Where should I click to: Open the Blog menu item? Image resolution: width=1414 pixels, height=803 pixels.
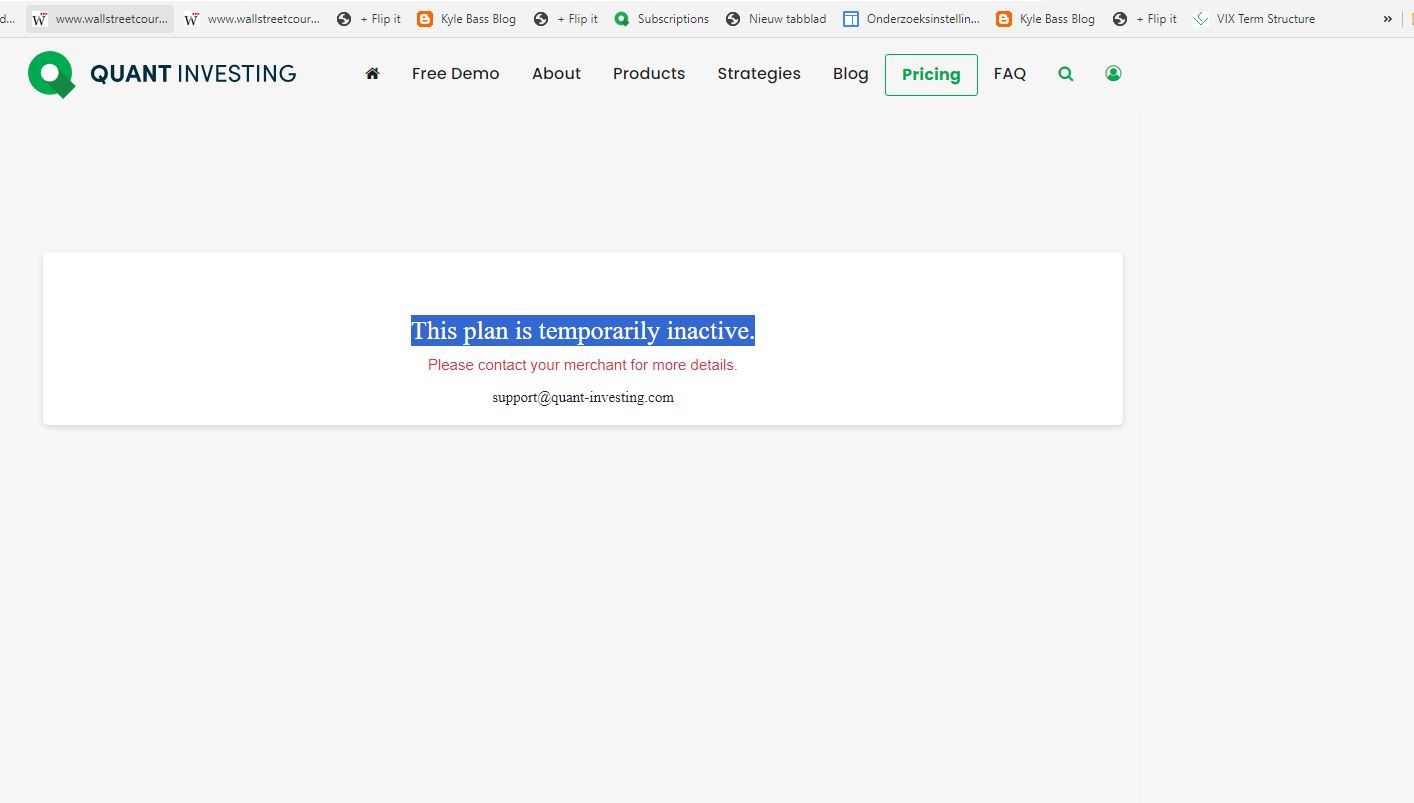pos(851,74)
